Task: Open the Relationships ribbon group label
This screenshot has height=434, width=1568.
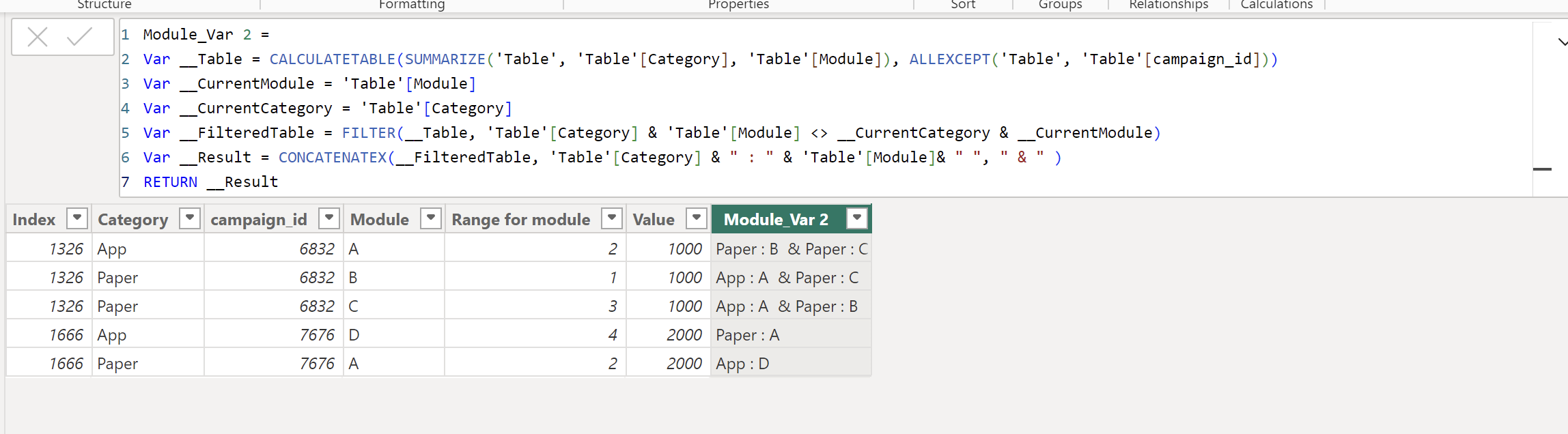Action: [x=1168, y=5]
